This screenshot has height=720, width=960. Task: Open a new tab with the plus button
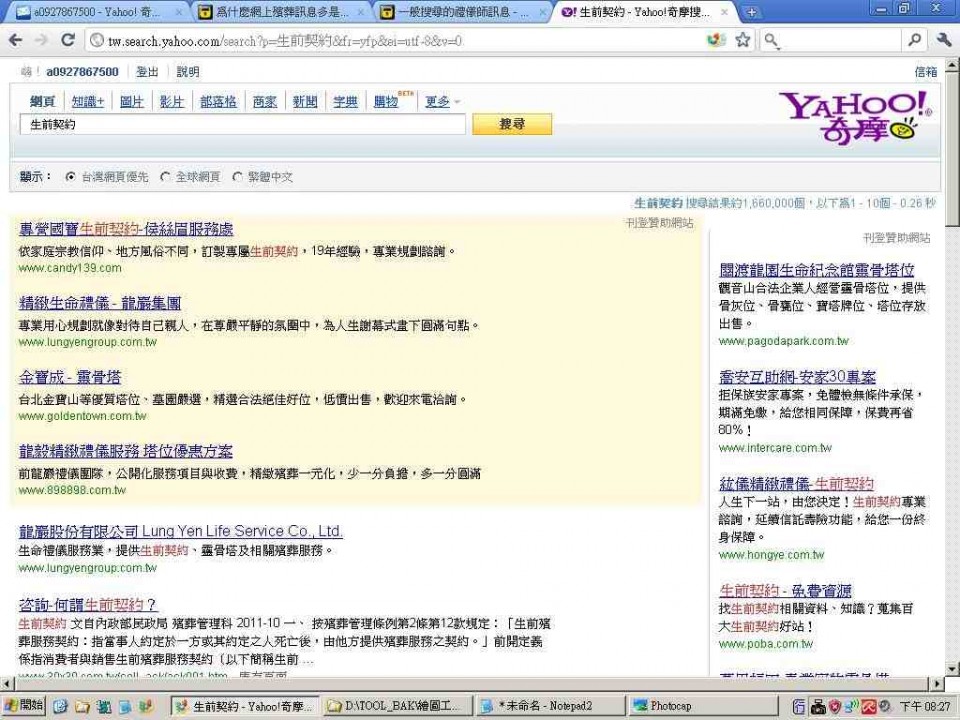click(752, 12)
